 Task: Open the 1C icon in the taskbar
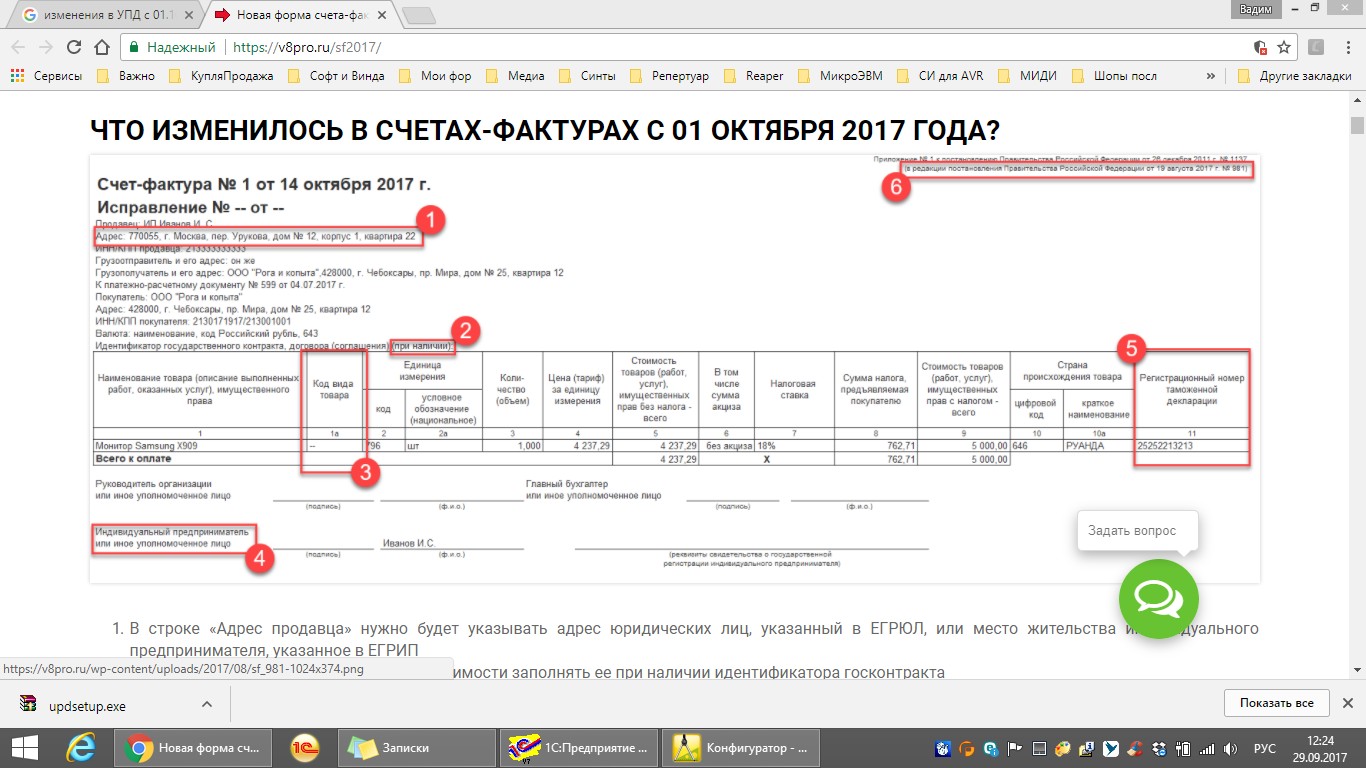coord(304,748)
